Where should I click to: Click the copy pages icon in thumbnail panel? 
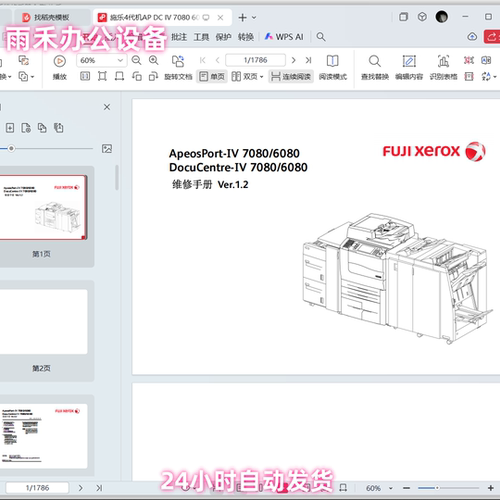(42, 128)
